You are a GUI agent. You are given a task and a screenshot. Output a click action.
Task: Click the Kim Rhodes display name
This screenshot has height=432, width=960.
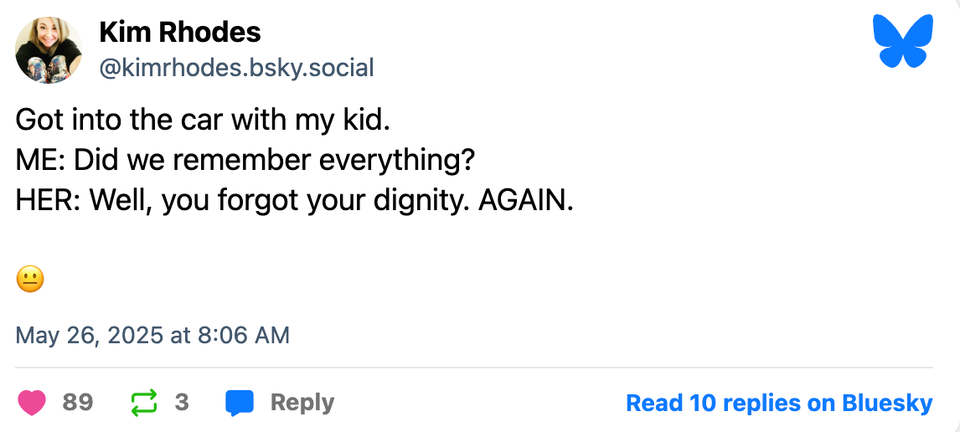click(x=180, y=32)
